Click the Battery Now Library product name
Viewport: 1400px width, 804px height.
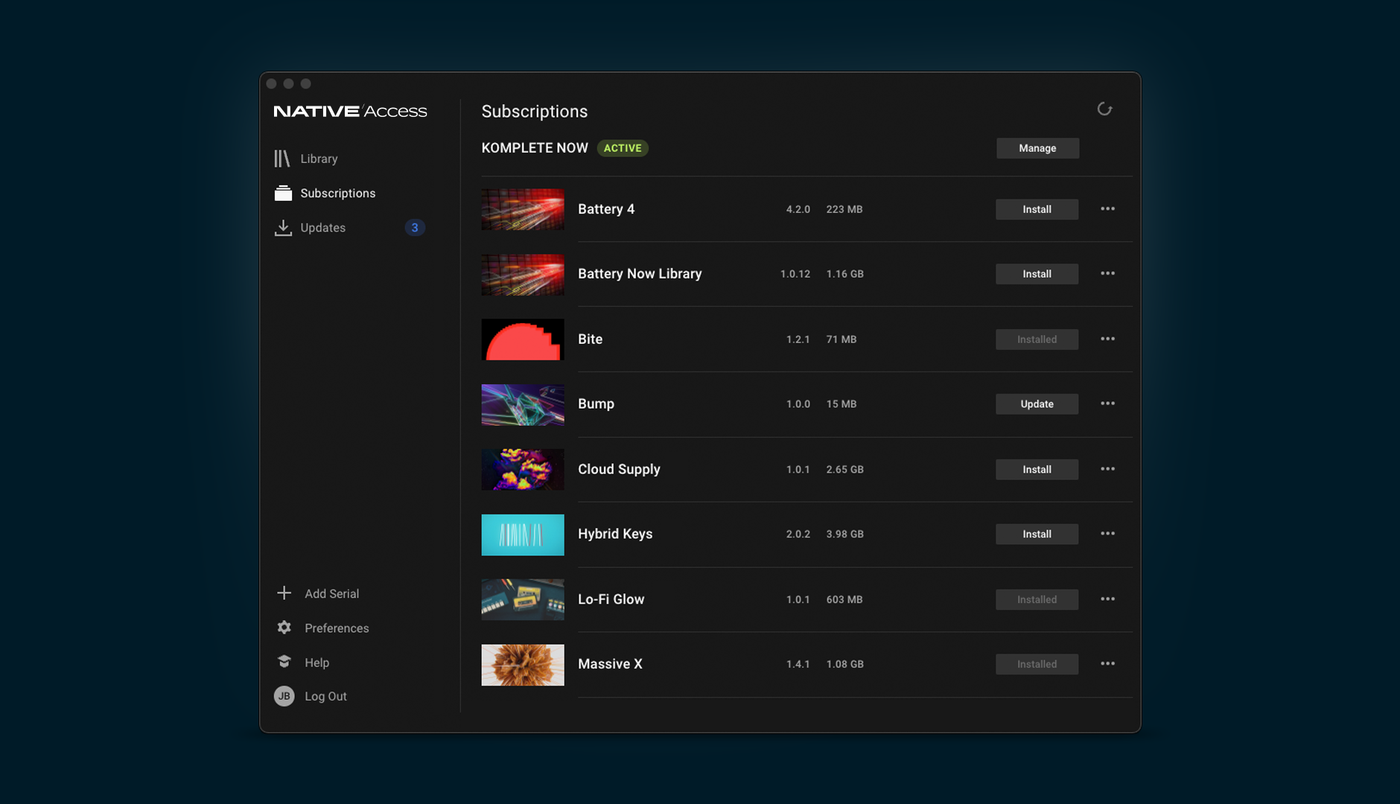640,274
